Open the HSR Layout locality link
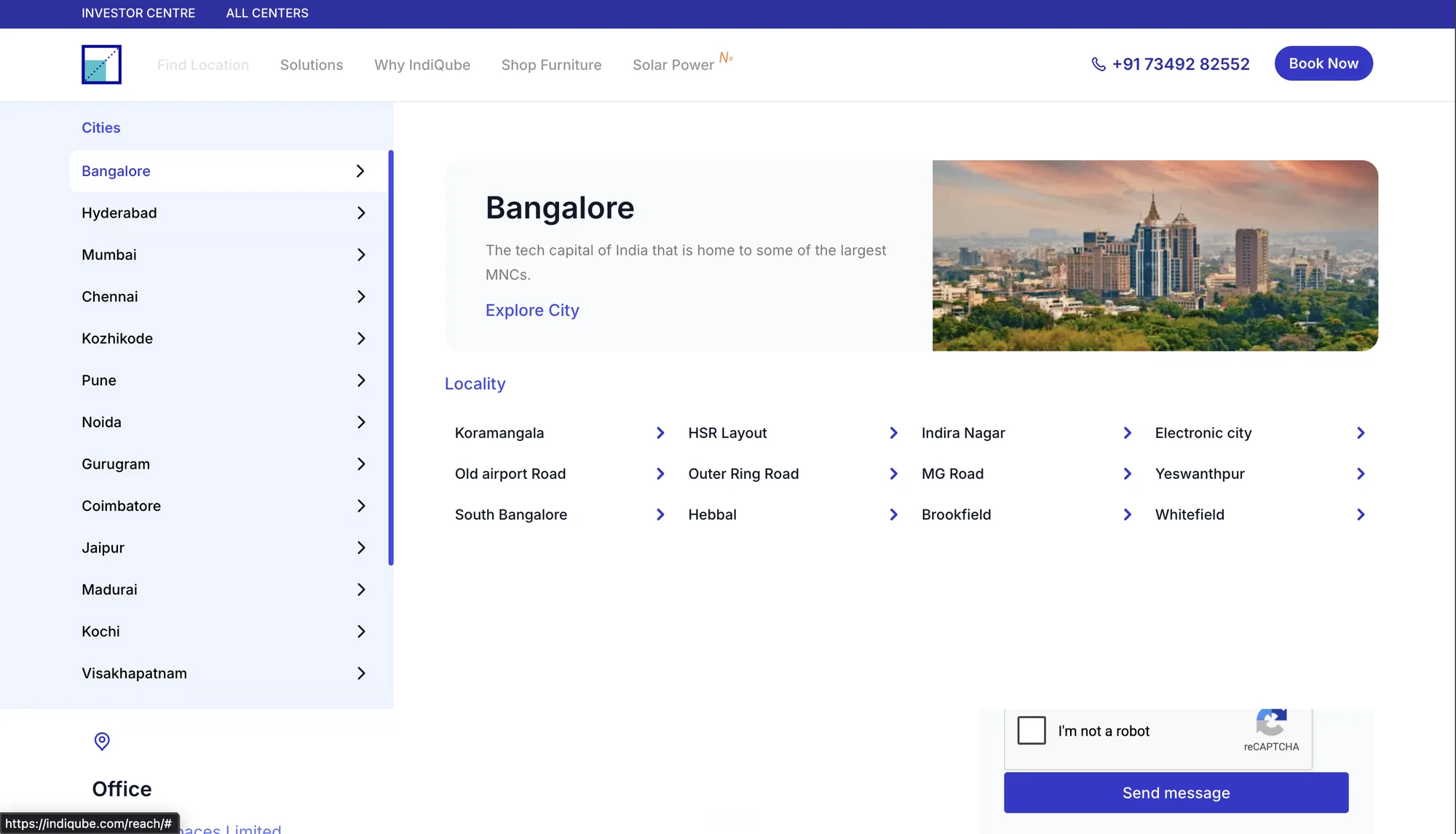 (x=727, y=433)
